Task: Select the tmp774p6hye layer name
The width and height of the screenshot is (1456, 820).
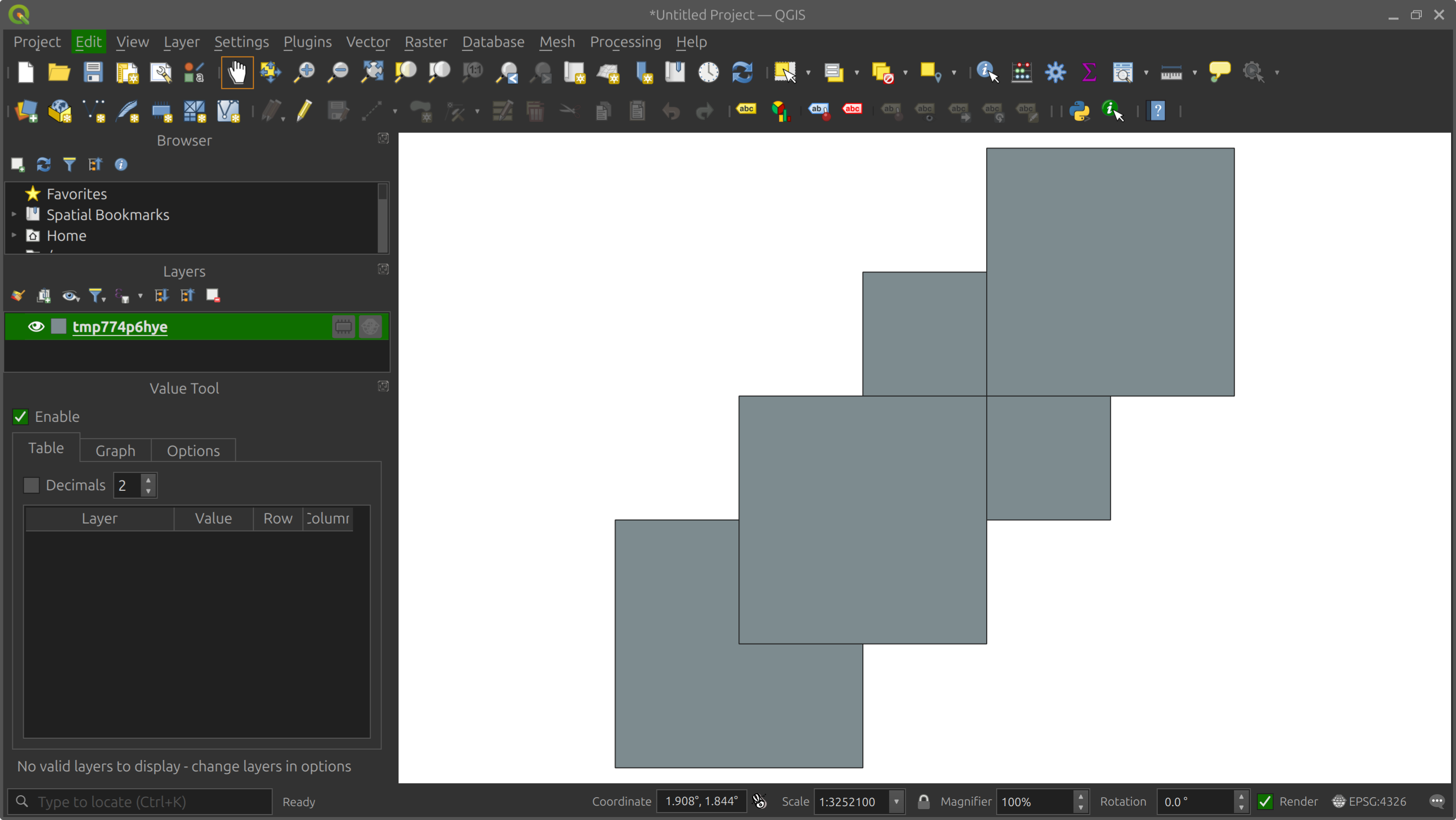Action: click(x=120, y=327)
